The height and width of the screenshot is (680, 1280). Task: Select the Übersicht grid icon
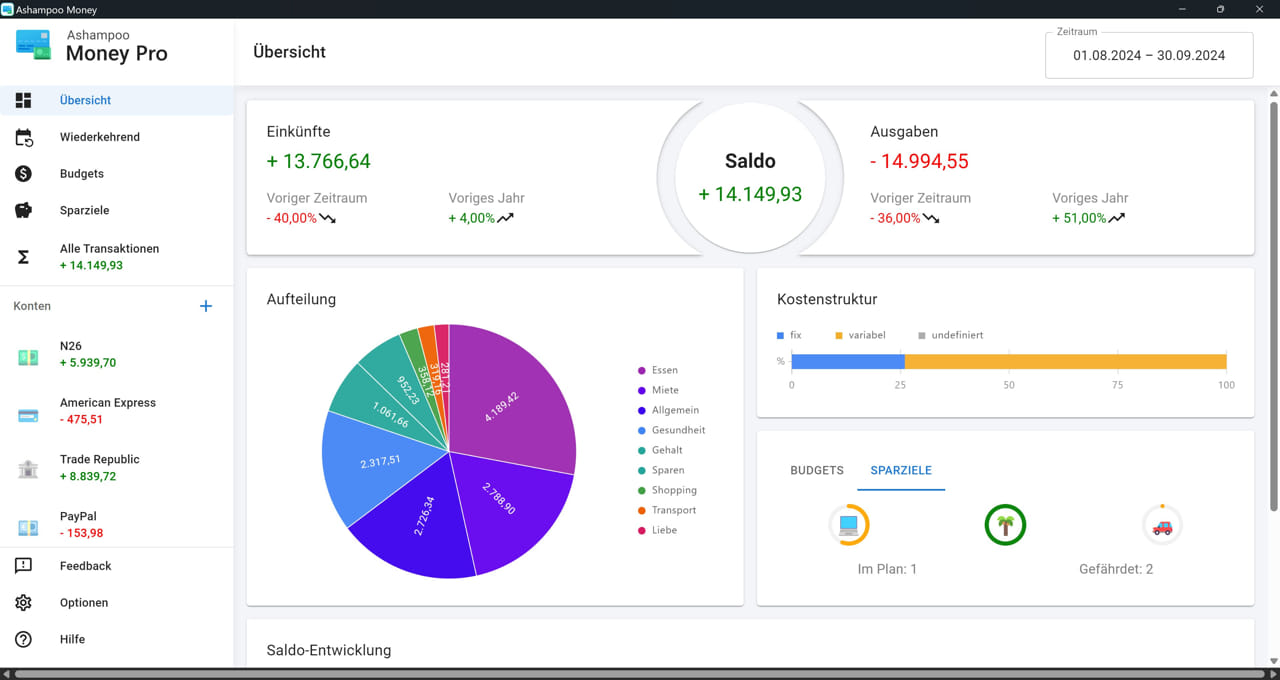[x=22, y=100]
